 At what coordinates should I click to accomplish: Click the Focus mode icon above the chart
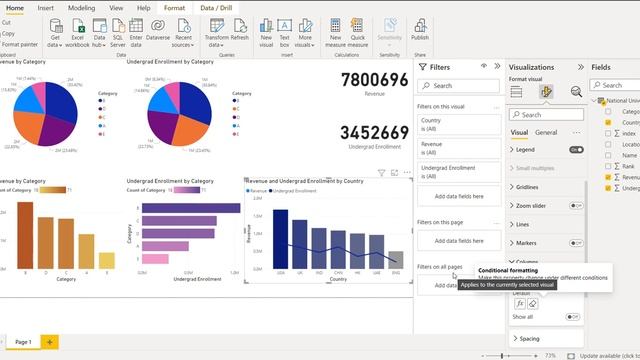click(x=394, y=173)
